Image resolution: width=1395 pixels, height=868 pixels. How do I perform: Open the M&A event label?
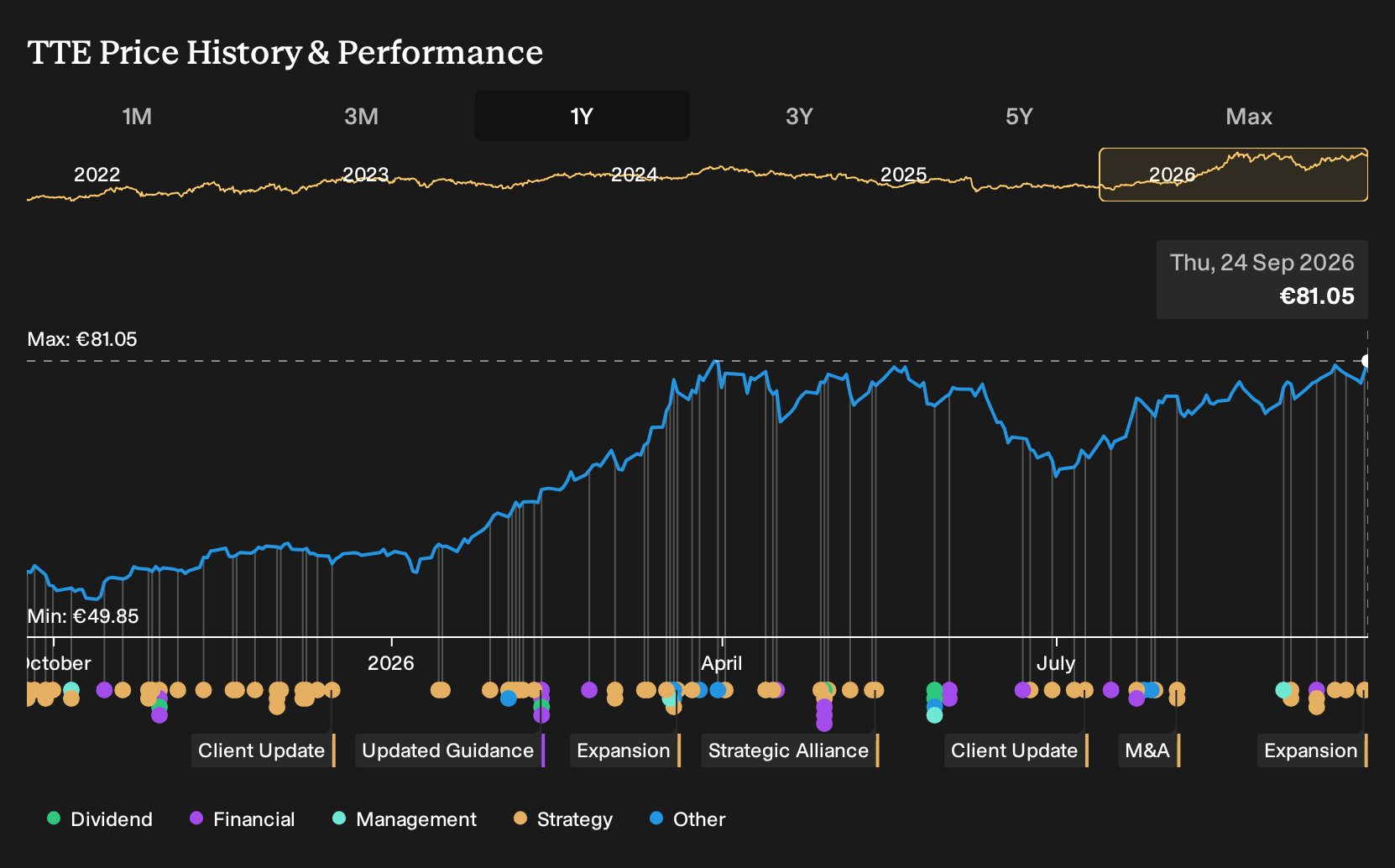(x=1149, y=750)
